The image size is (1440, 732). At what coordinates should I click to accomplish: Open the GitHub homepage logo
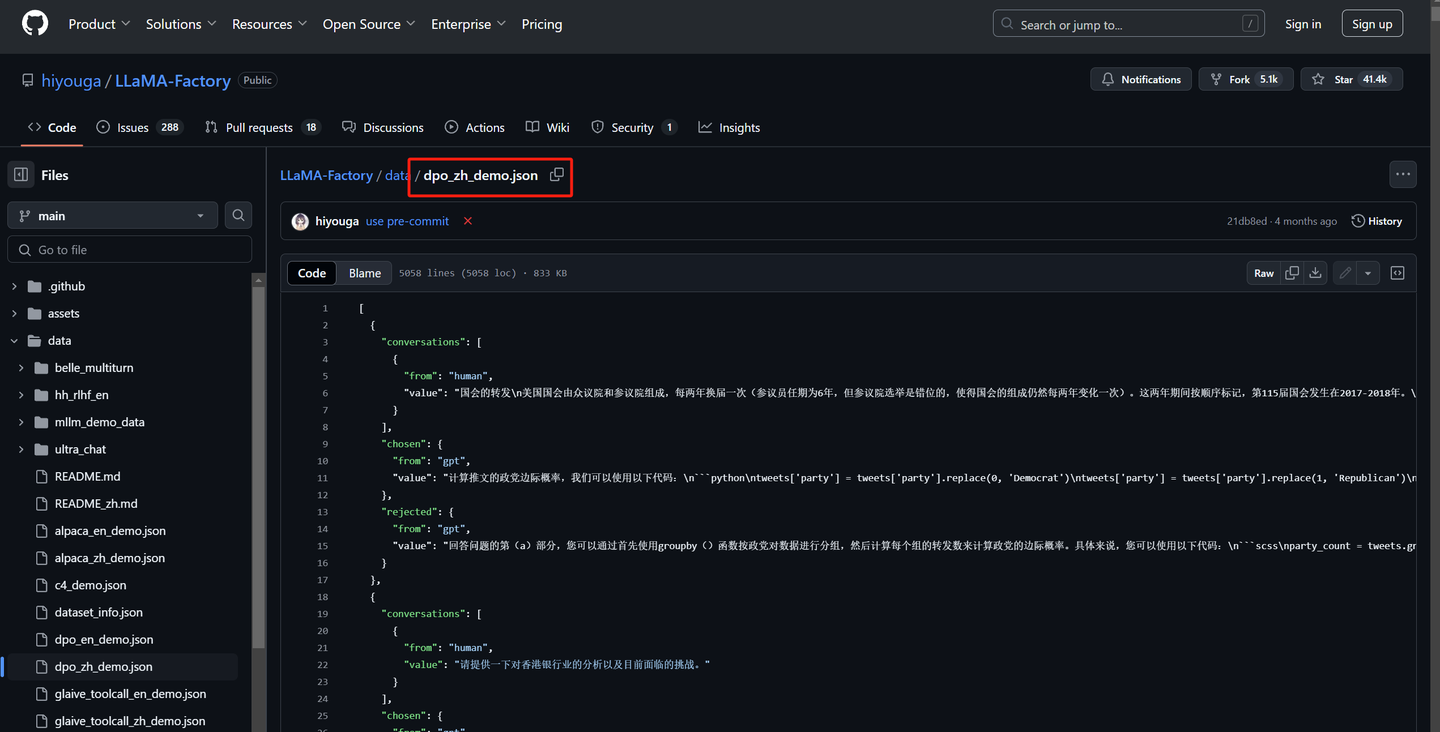coord(35,24)
